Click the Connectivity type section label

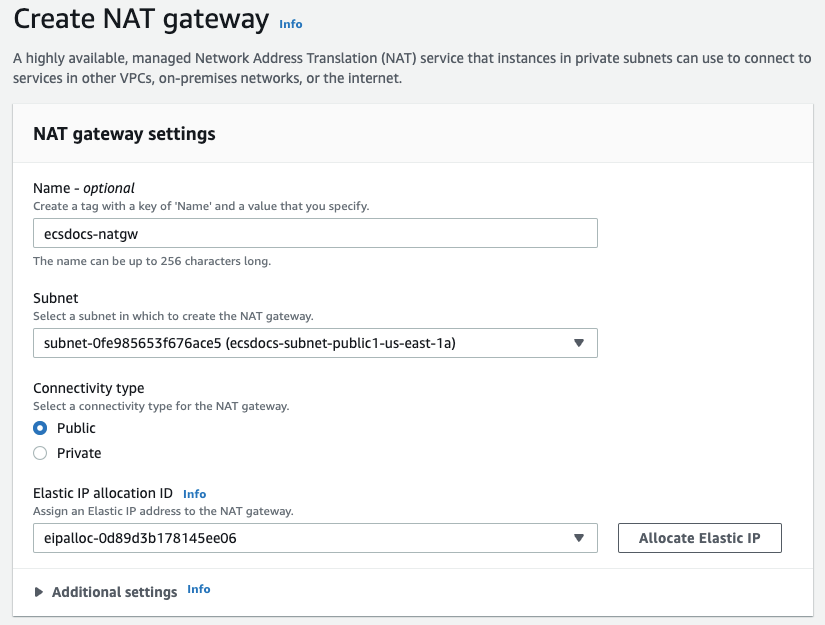coord(92,388)
